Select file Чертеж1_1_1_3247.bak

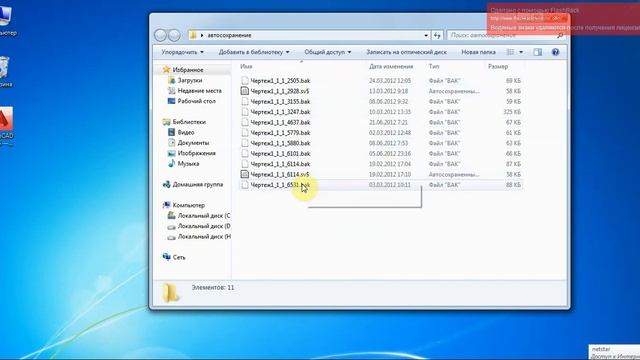click(x=280, y=112)
